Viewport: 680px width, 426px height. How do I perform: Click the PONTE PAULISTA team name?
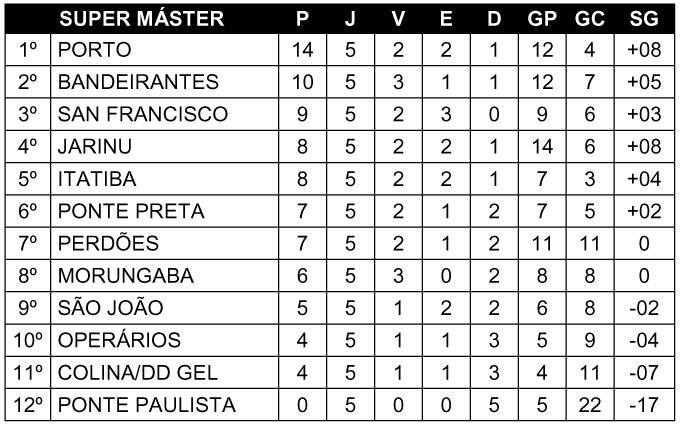pos(147,404)
